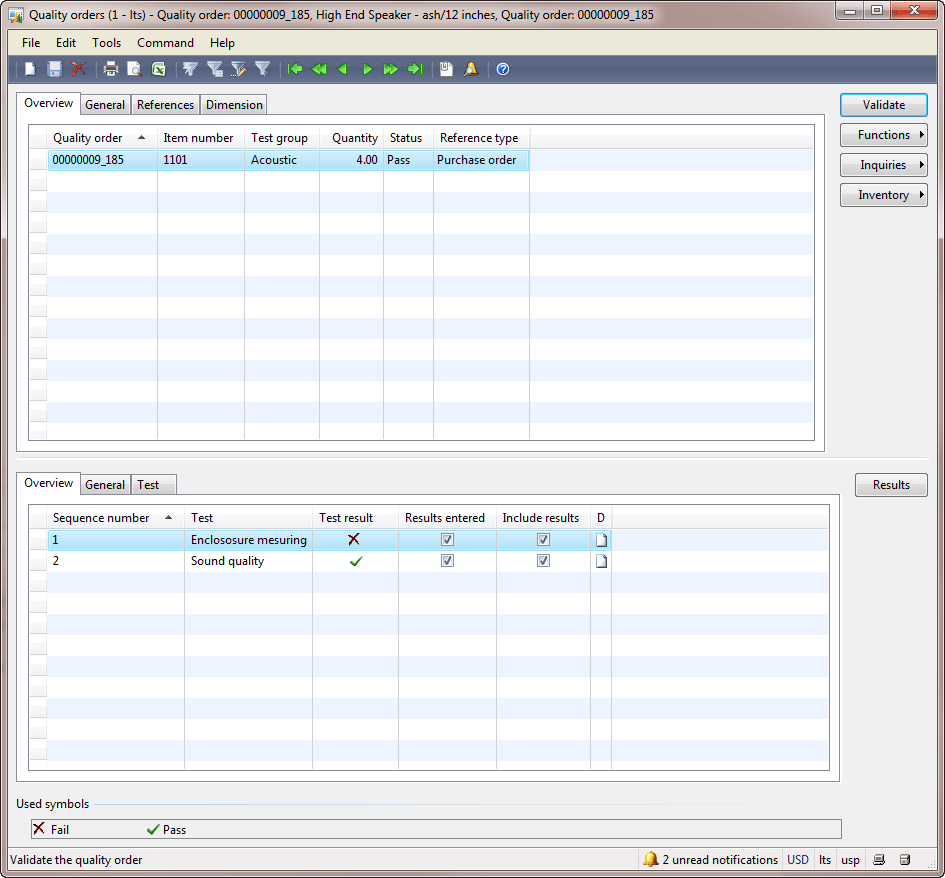The width and height of the screenshot is (945, 878).
Task: Create a new record using the New icon
Action: click(30, 68)
